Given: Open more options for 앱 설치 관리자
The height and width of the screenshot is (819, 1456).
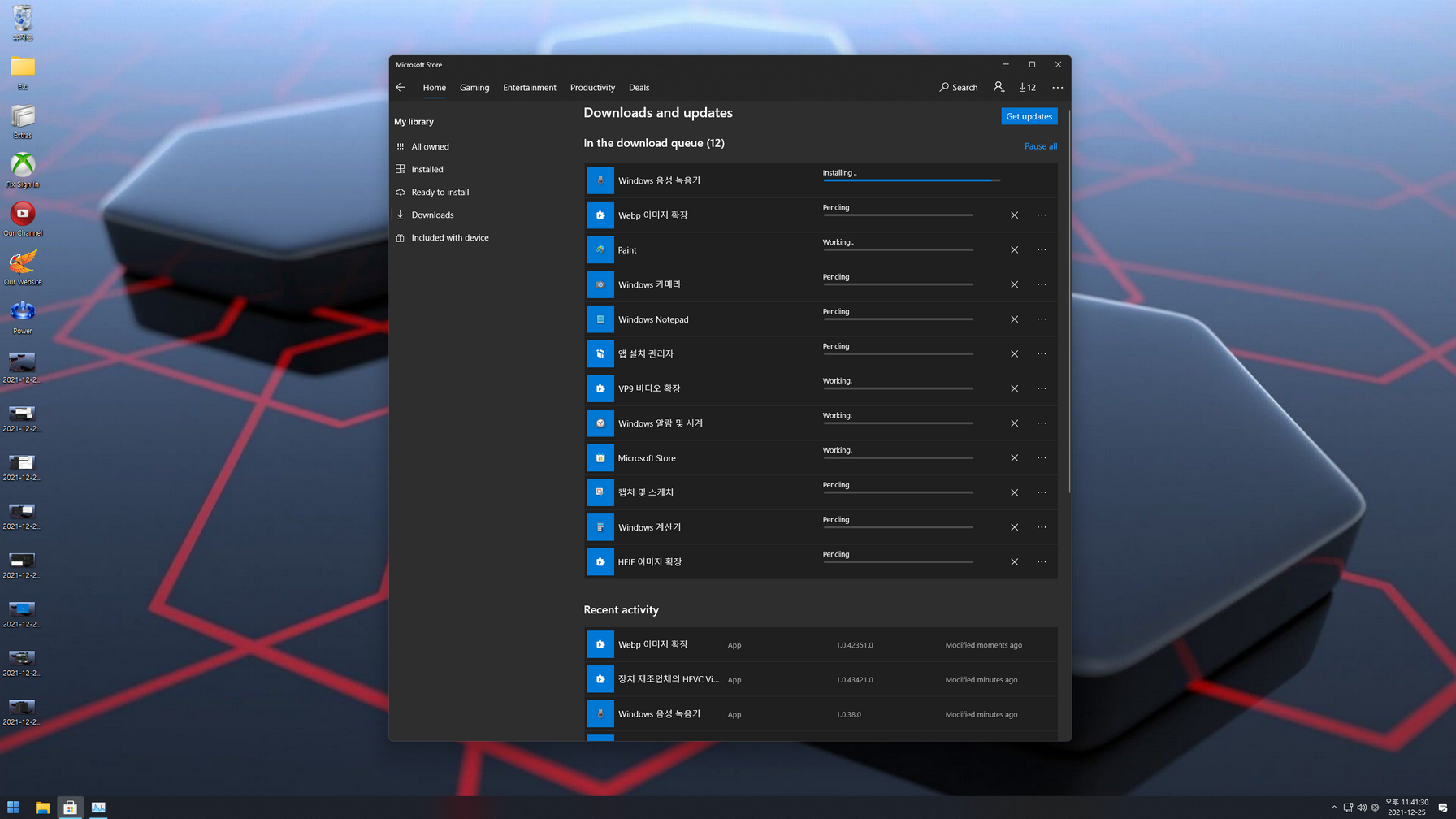Looking at the screenshot, I should click(x=1042, y=354).
